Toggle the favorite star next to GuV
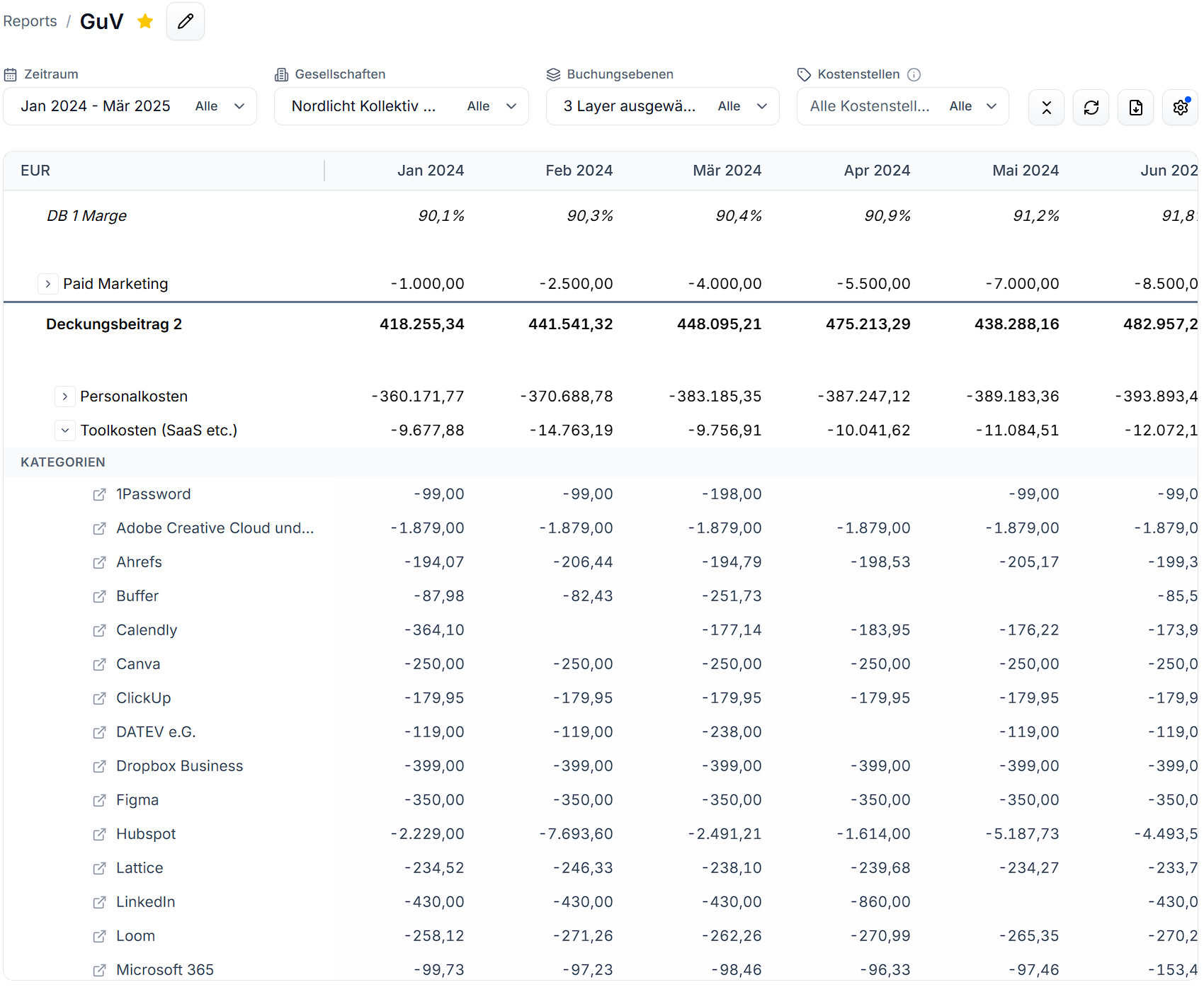Viewport: 1204px width, 1004px height. click(145, 21)
